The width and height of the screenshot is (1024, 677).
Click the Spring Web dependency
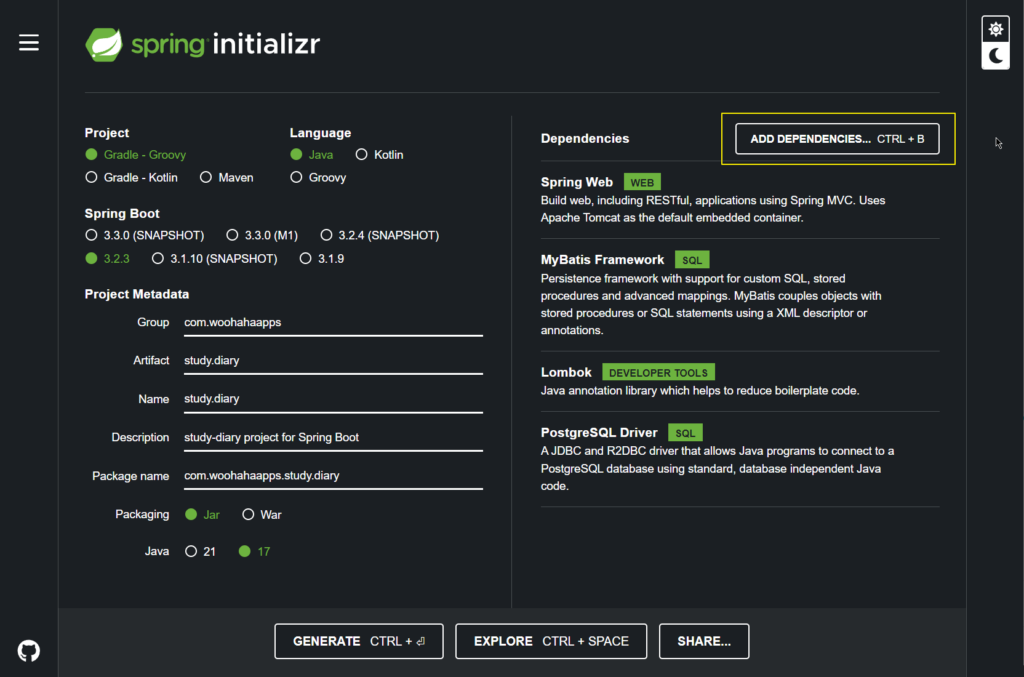(x=740, y=199)
